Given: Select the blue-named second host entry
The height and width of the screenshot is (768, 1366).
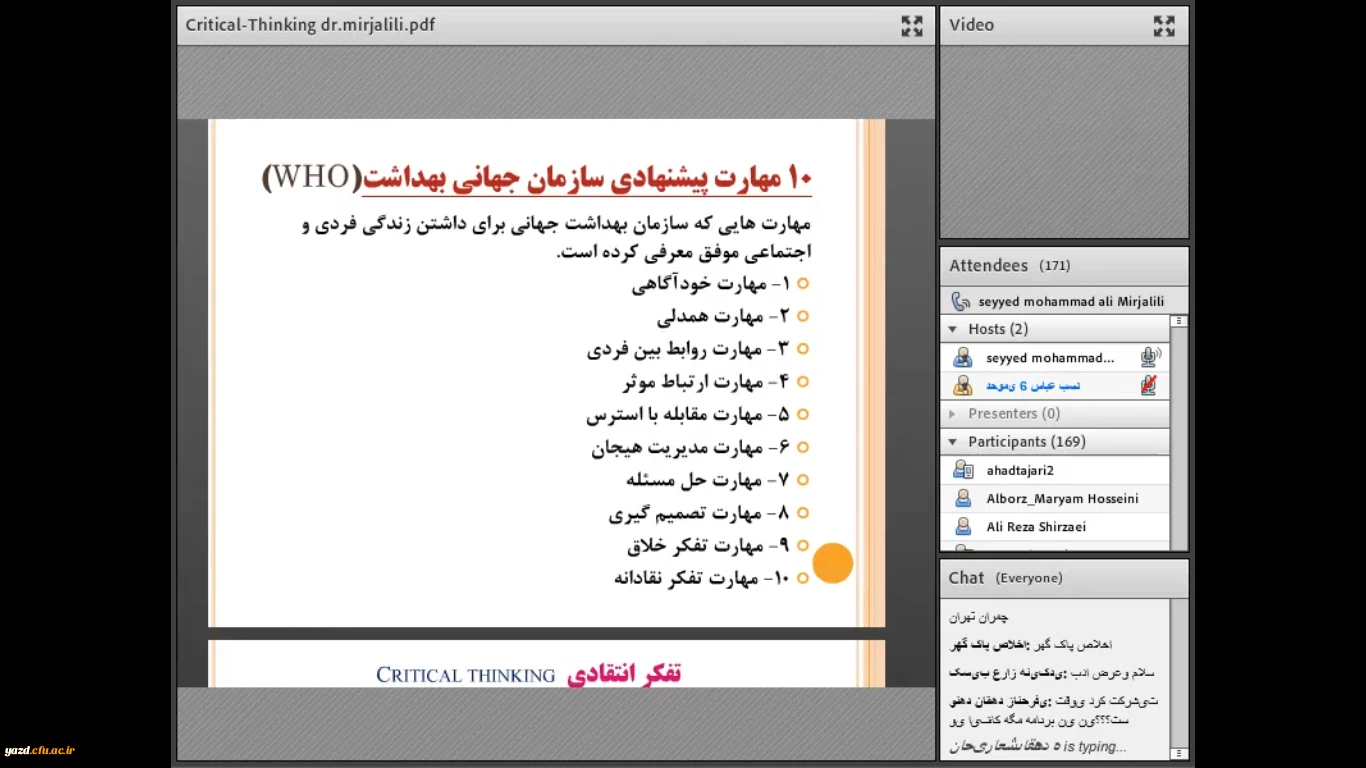Looking at the screenshot, I should (1033, 385).
